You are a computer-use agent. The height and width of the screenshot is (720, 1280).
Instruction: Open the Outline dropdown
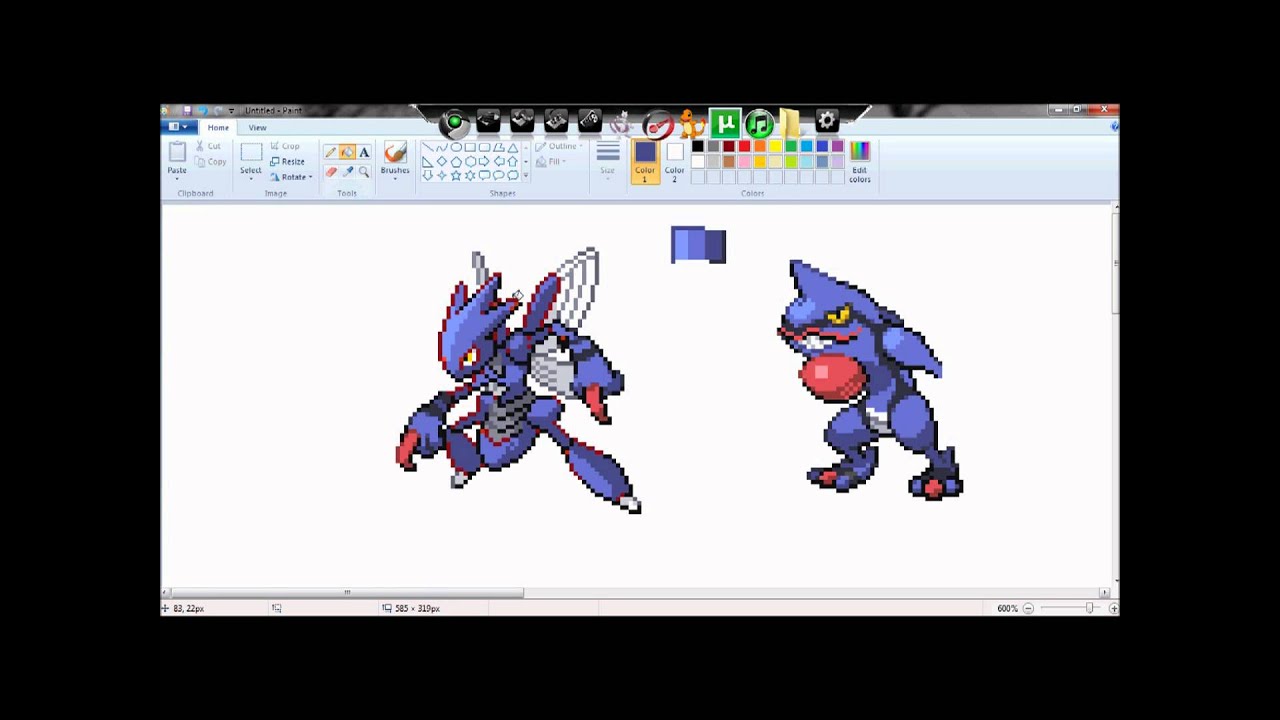559,146
